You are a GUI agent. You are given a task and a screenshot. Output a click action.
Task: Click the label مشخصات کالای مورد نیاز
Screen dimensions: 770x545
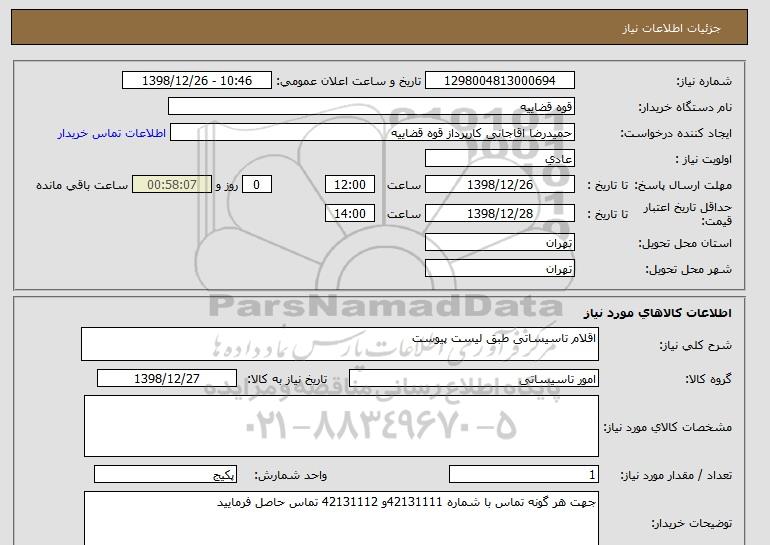[668, 427]
